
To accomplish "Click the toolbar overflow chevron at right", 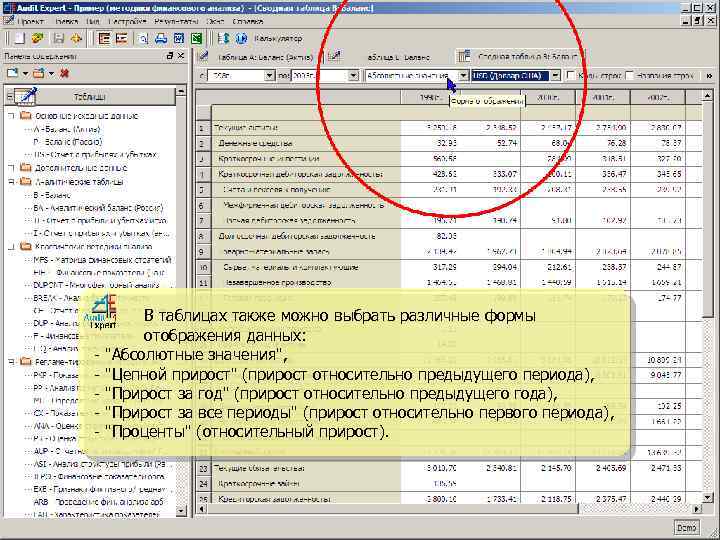I will (x=709, y=76).
